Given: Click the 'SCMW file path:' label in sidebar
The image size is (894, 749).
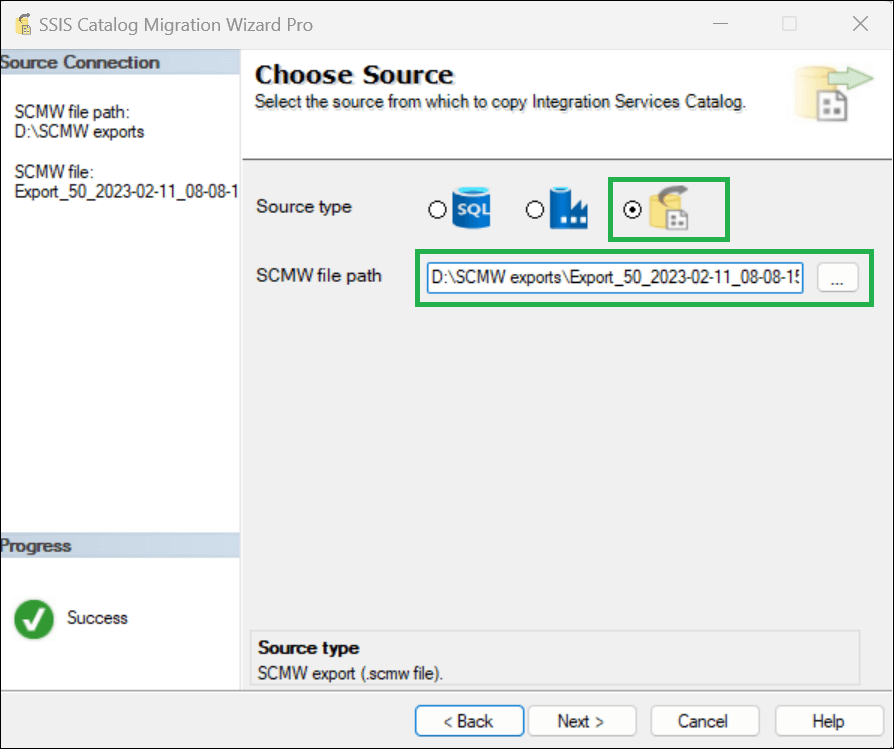Looking at the screenshot, I should pos(72,112).
